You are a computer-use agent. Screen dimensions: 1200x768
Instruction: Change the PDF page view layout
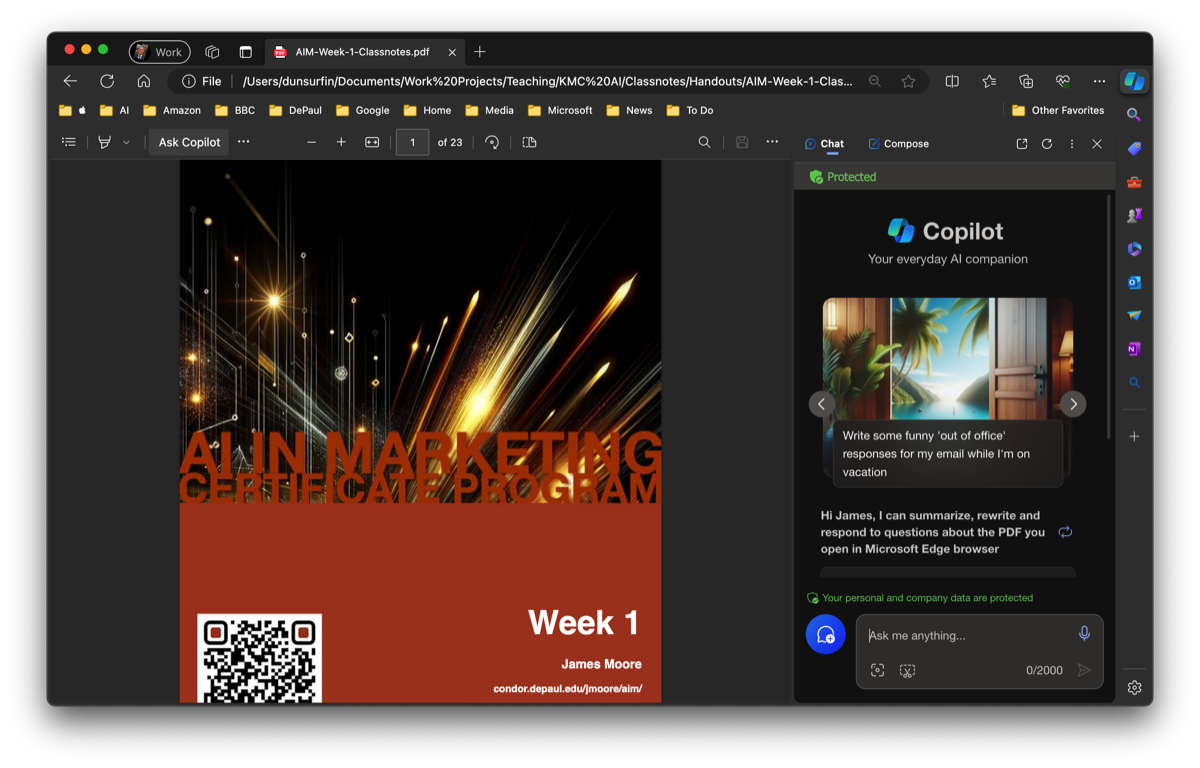(530, 142)
